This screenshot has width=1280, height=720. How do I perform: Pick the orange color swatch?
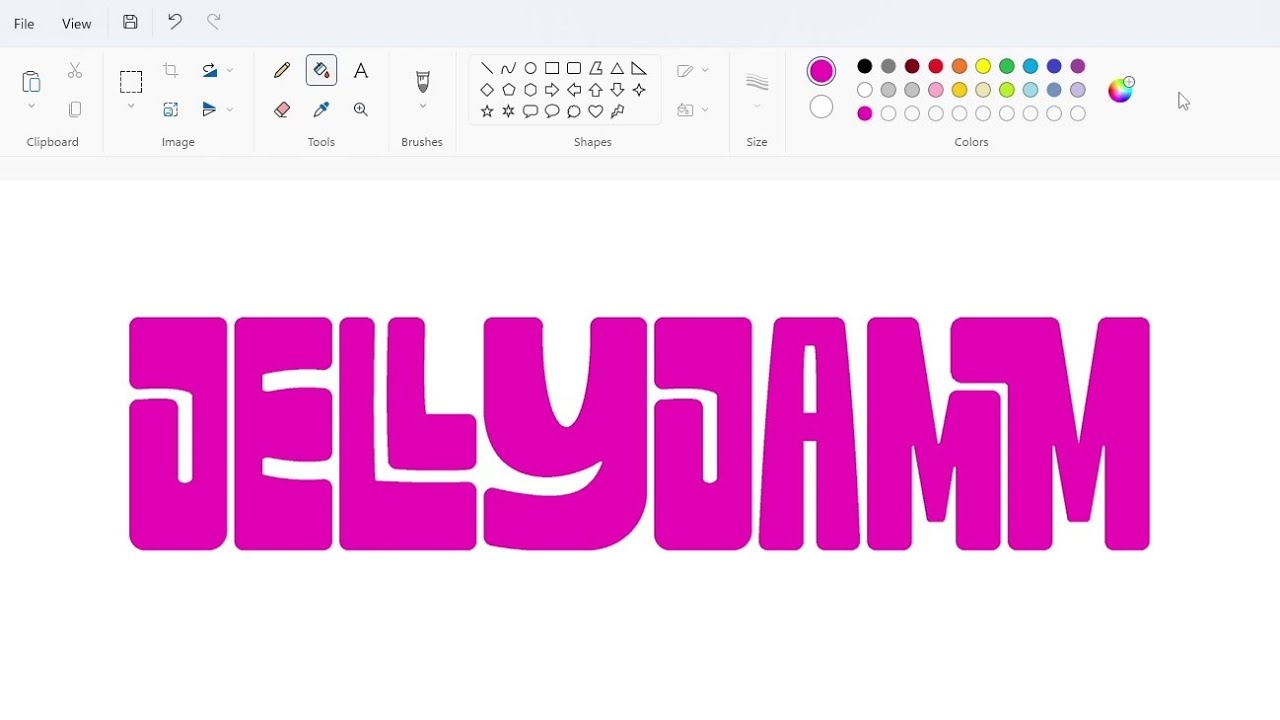tap(960, 66)
